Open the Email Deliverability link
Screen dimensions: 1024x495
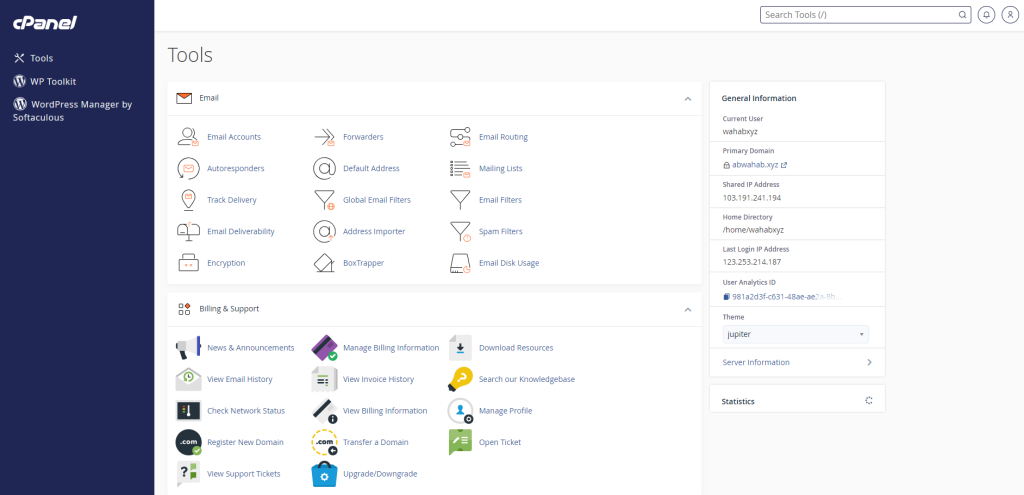(240, 231)
